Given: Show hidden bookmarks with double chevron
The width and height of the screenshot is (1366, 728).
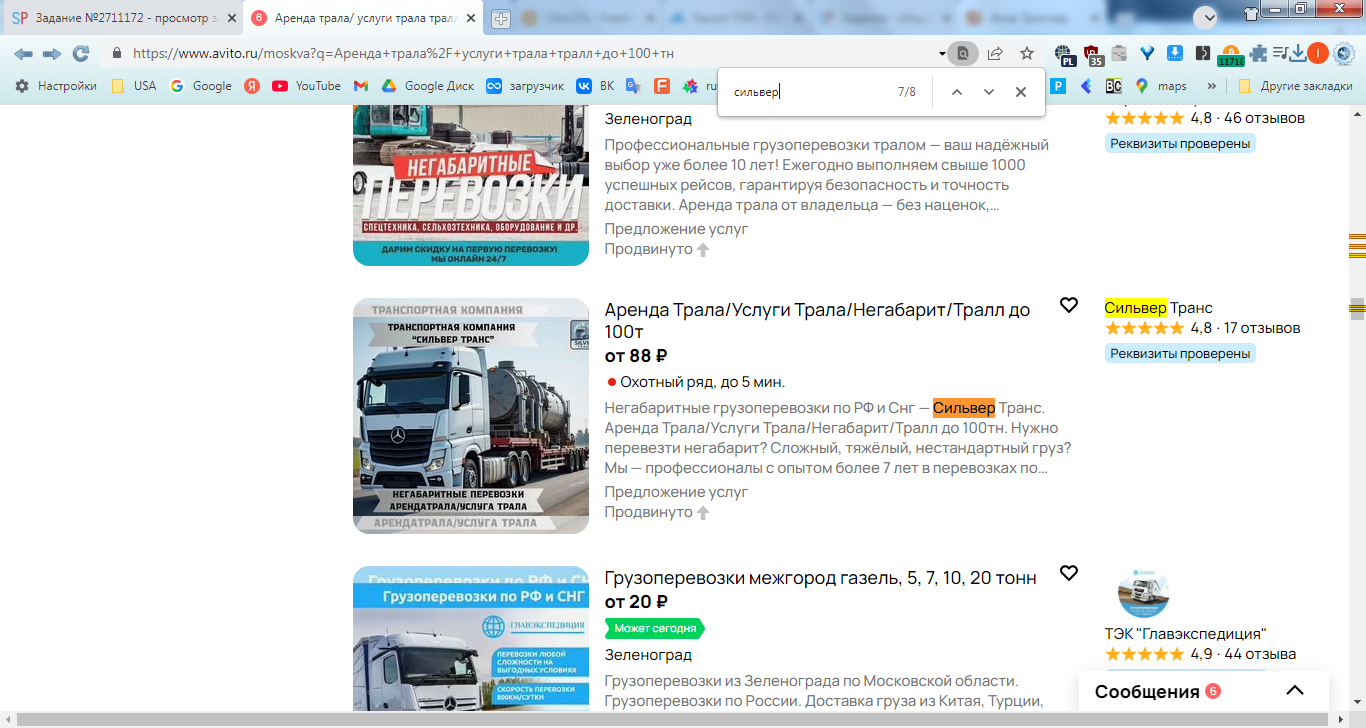Looking at the screenshot, I should tap(1213, 86).
